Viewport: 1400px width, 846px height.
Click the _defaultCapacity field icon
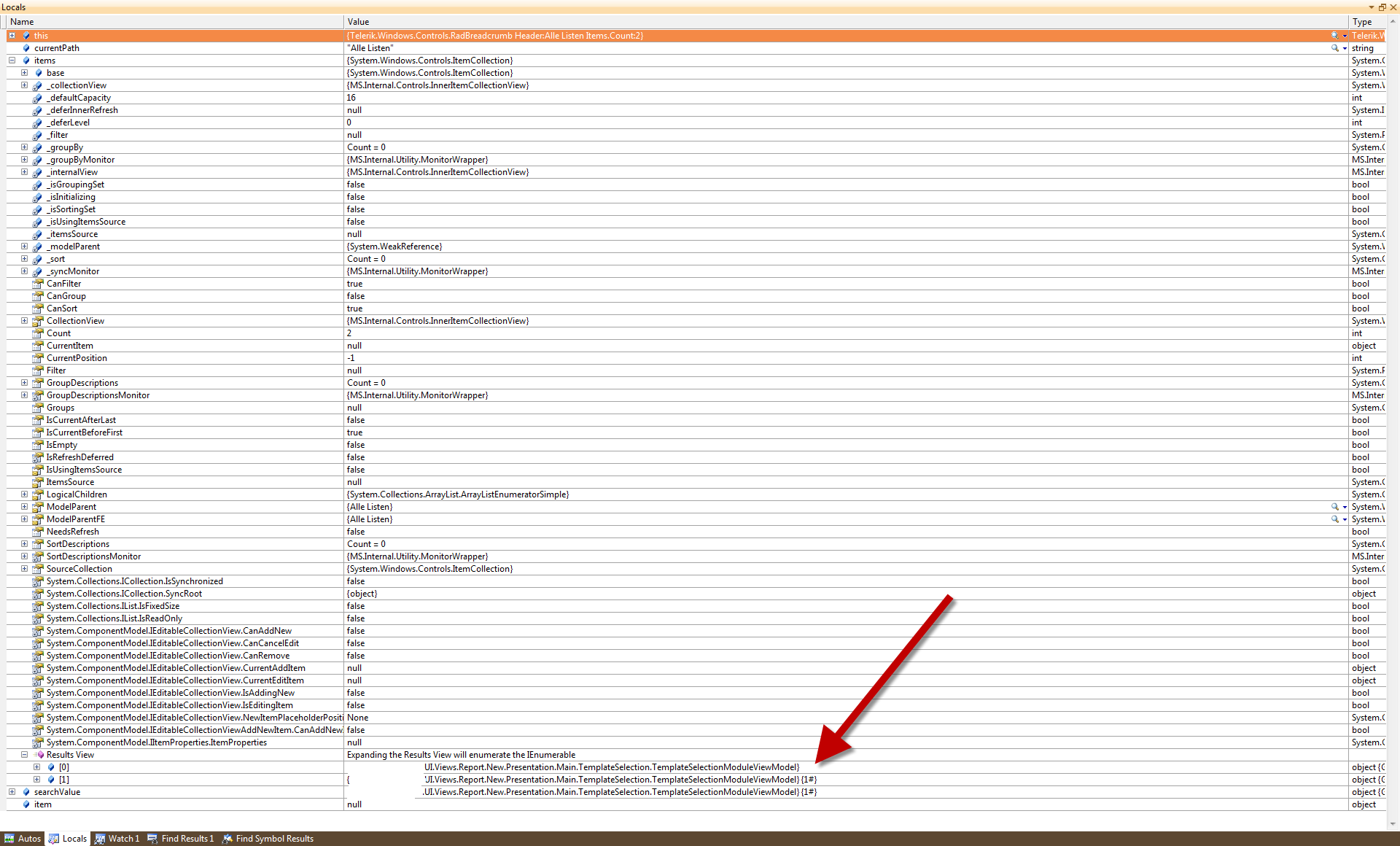point(38,98)
